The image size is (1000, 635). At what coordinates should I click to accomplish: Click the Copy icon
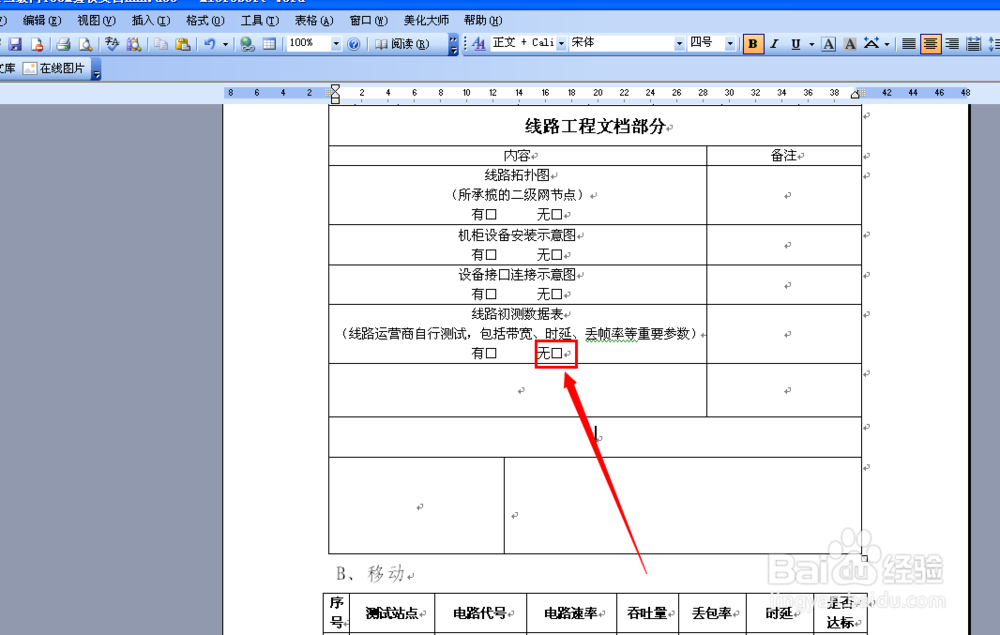click(161, 44)
